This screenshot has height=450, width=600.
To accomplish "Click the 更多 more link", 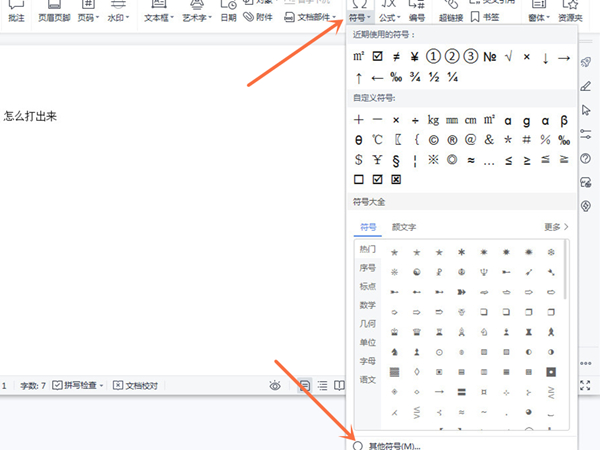I will [555, 227].
